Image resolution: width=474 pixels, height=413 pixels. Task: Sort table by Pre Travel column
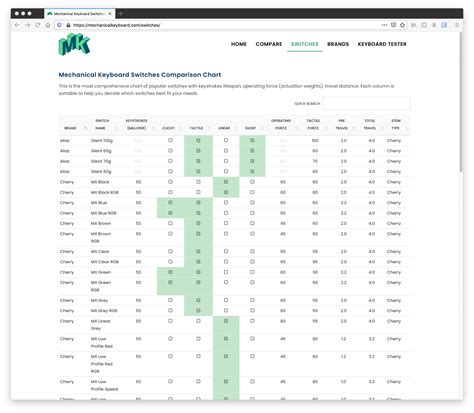(x=343, y=124)
